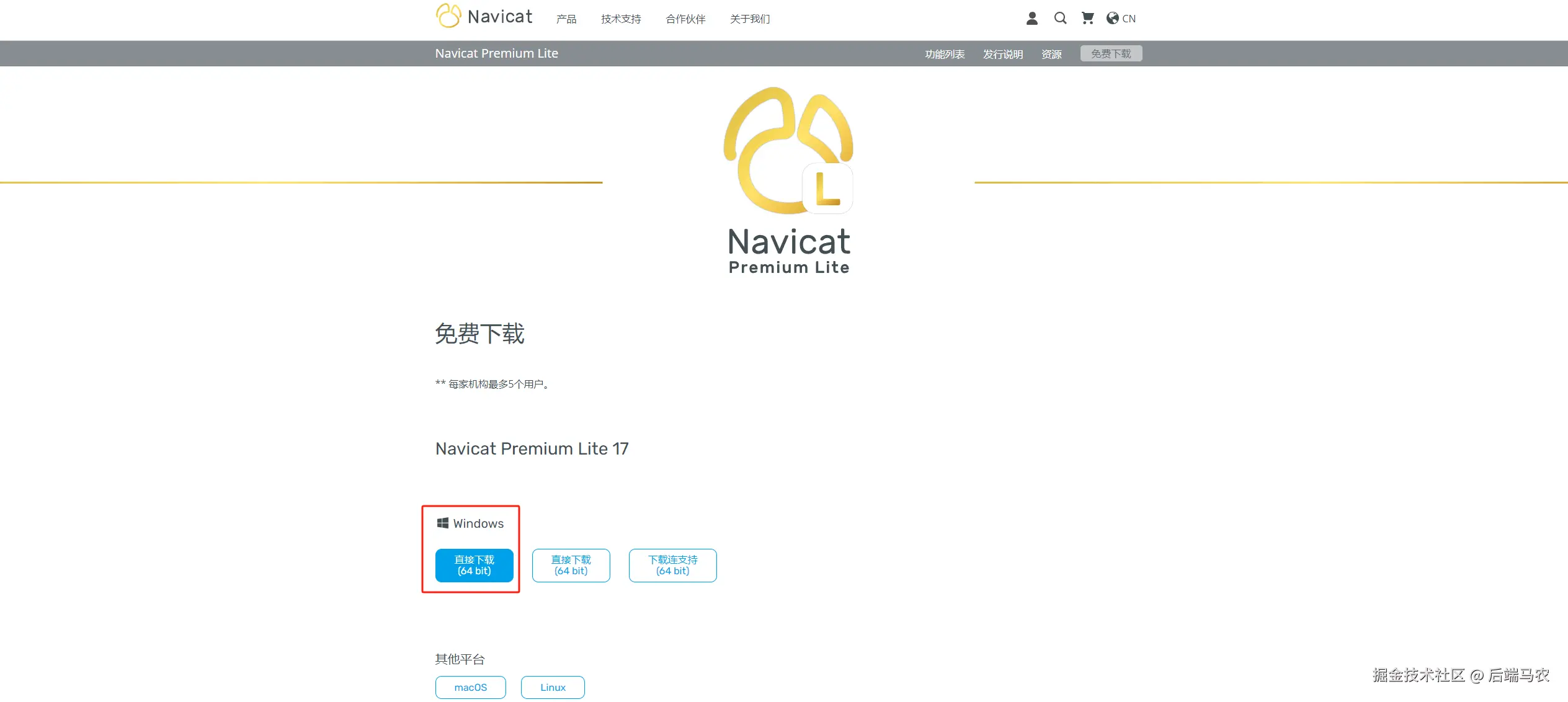This screenshot has width=1568, height=702.
Task: Open the CN language selector
Action: [x=1129, y=19]
